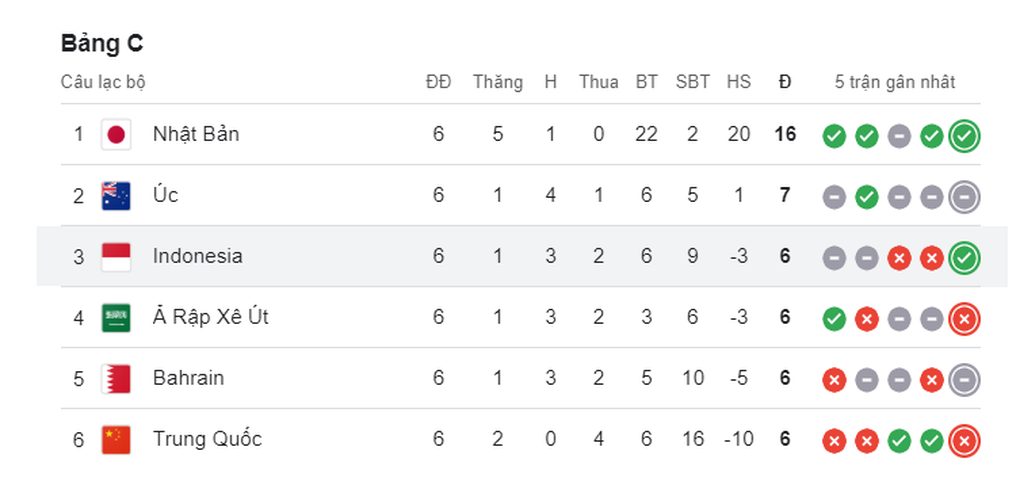Click the Indonesia flag icon
Screen dimensions: 1020x504
point(116,257)
